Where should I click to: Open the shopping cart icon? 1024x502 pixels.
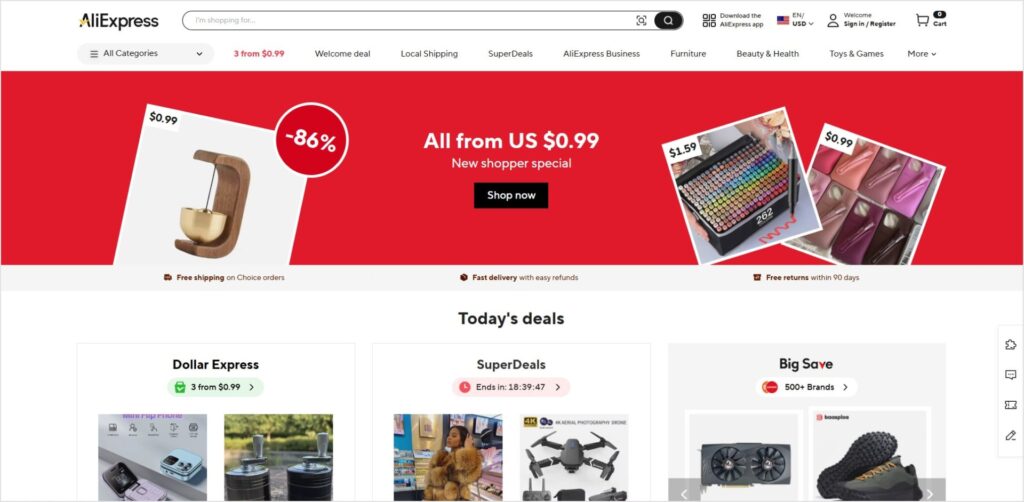pyautogui.click(x=922, y=20)
